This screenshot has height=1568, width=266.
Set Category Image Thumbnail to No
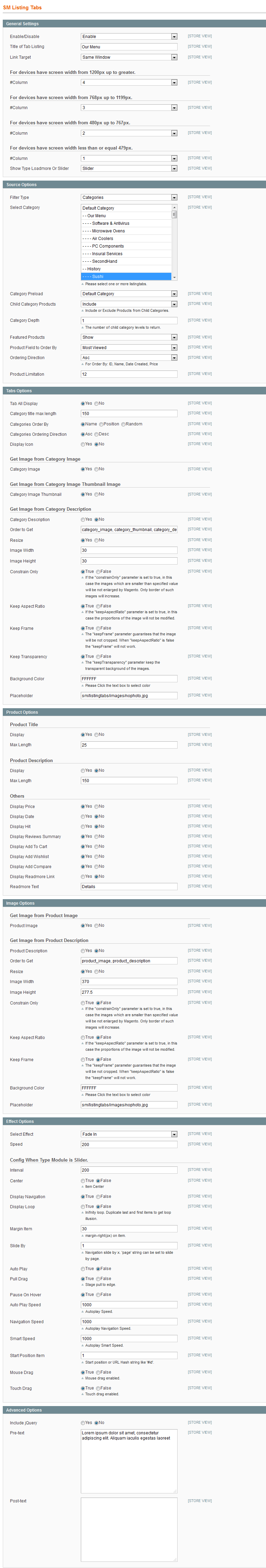click(x=97, y=494)
